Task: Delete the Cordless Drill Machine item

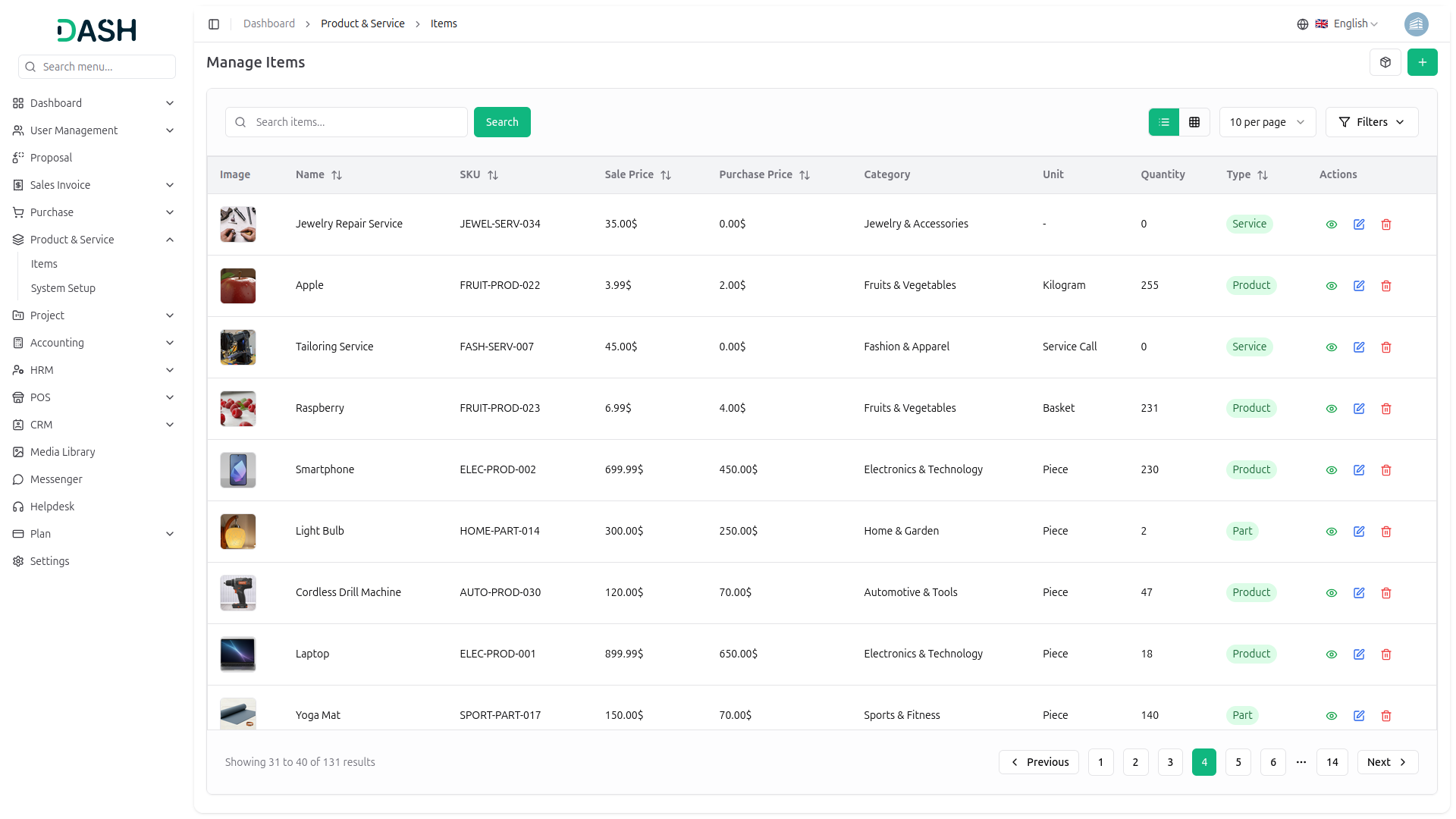Action: tap(1386, 593)
